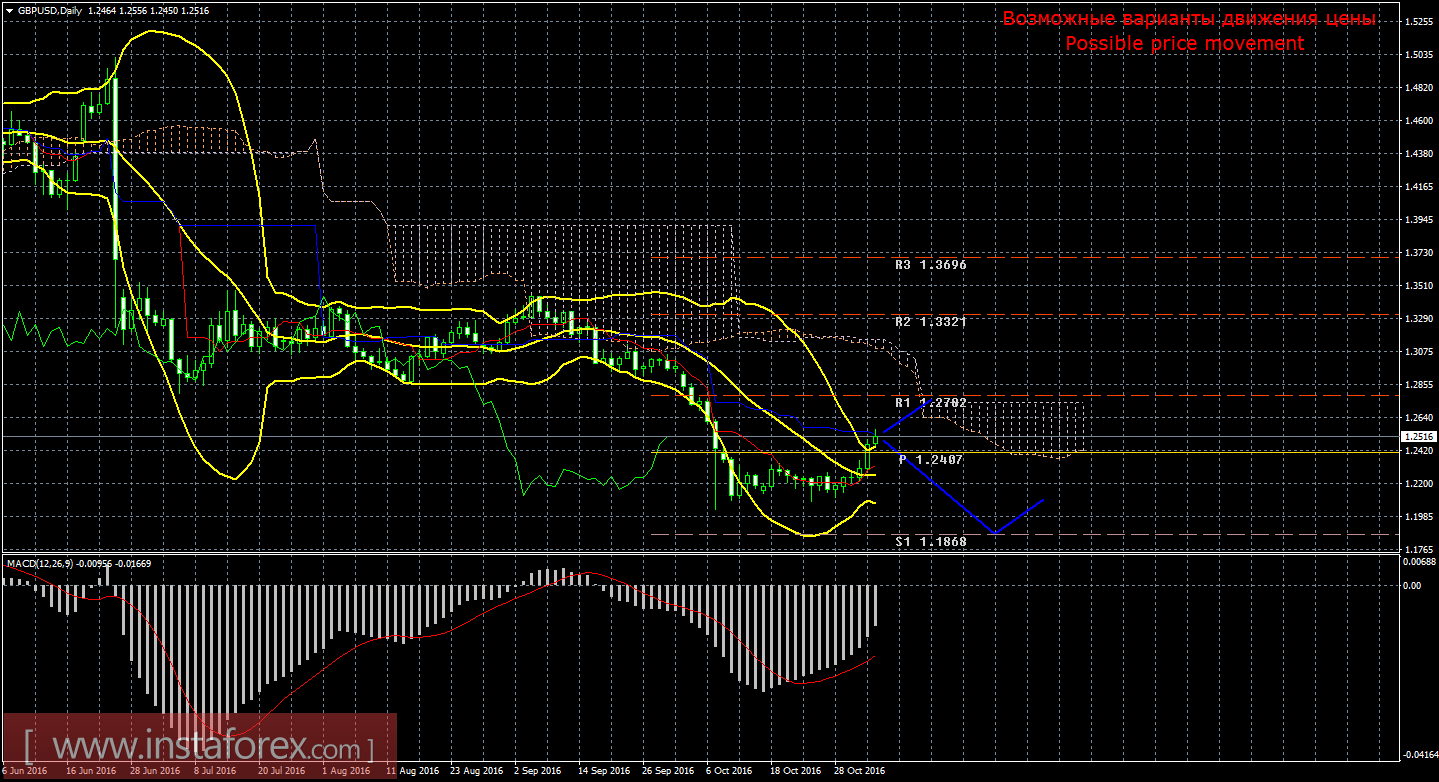
Task: Click the 1.3075 price scale value
Action: 1418,352
